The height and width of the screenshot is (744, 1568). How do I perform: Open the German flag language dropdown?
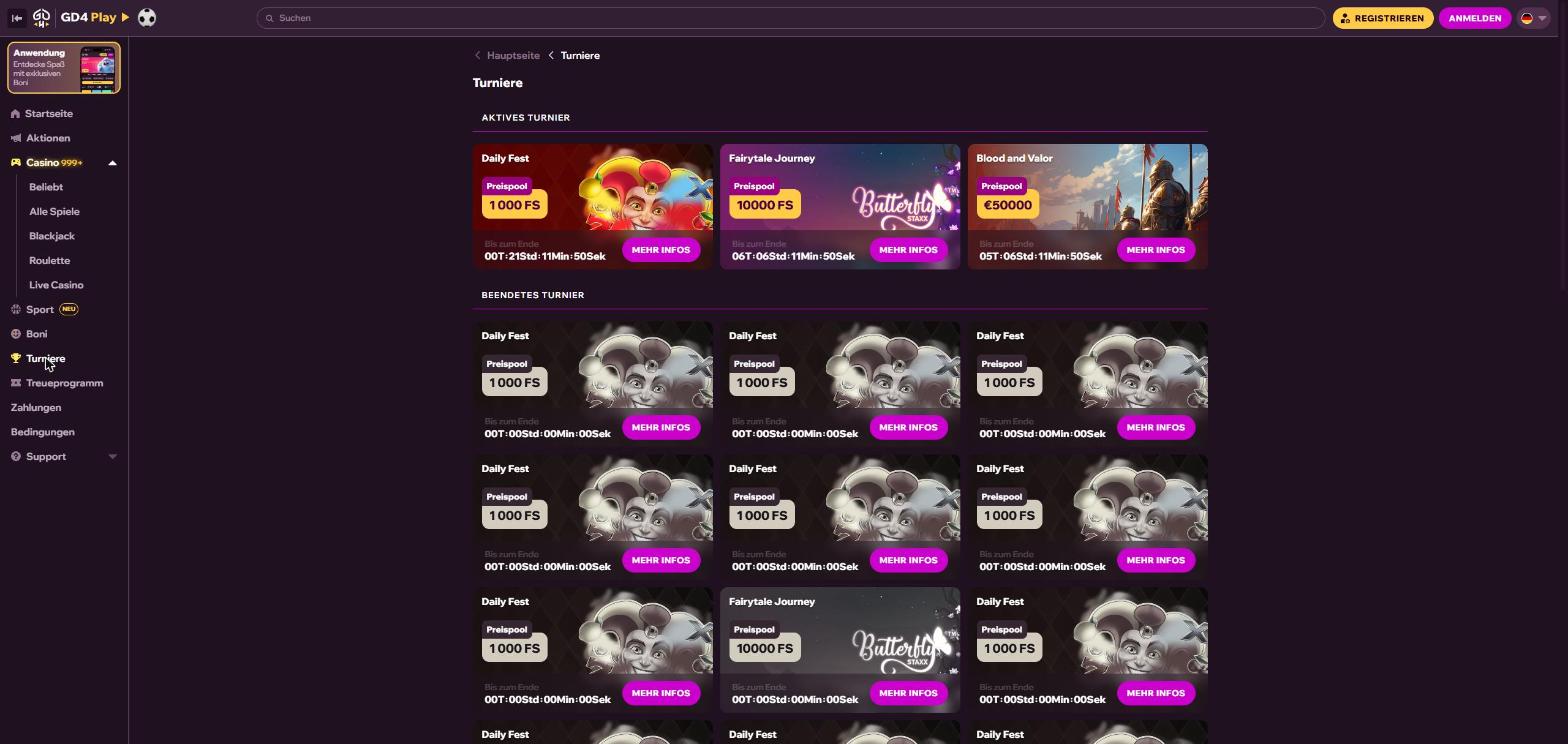[1533, 18]
